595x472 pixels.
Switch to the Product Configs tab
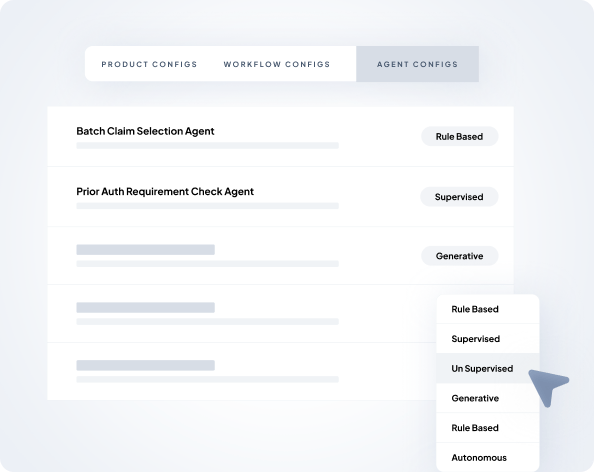[149, 64]
